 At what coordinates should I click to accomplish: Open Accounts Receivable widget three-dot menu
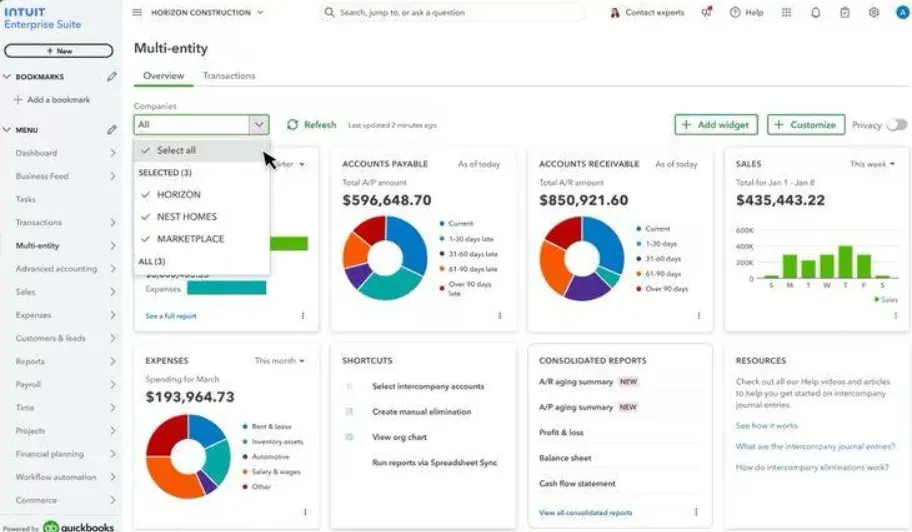point(699,315)
